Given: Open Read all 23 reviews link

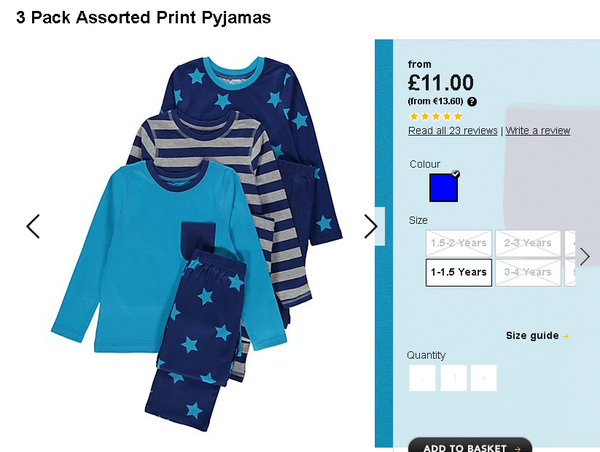Looking at the screenshot, I should click(x=453, y=131).
